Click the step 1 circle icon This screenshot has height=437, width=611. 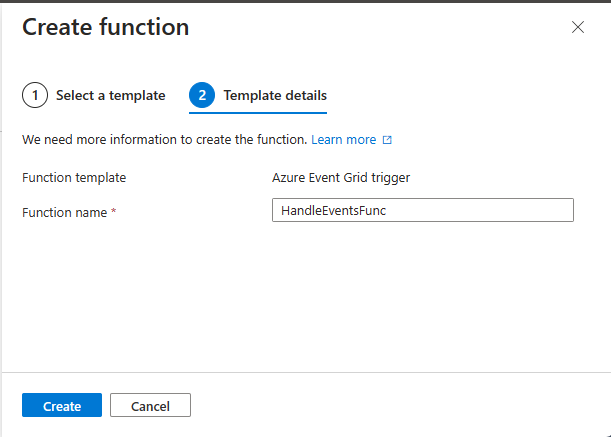[35, 95]
